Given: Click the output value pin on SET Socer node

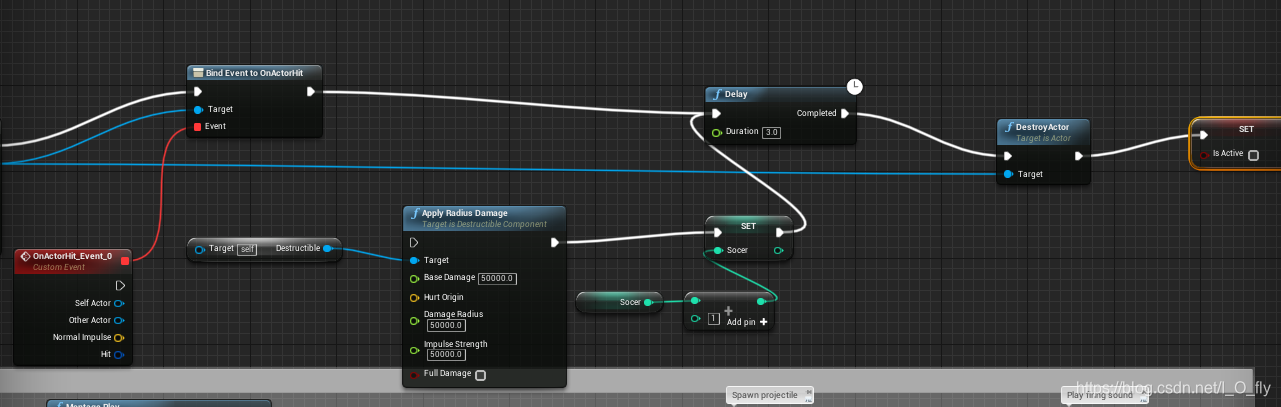Looking at the screenshot, I should [778, 250].
